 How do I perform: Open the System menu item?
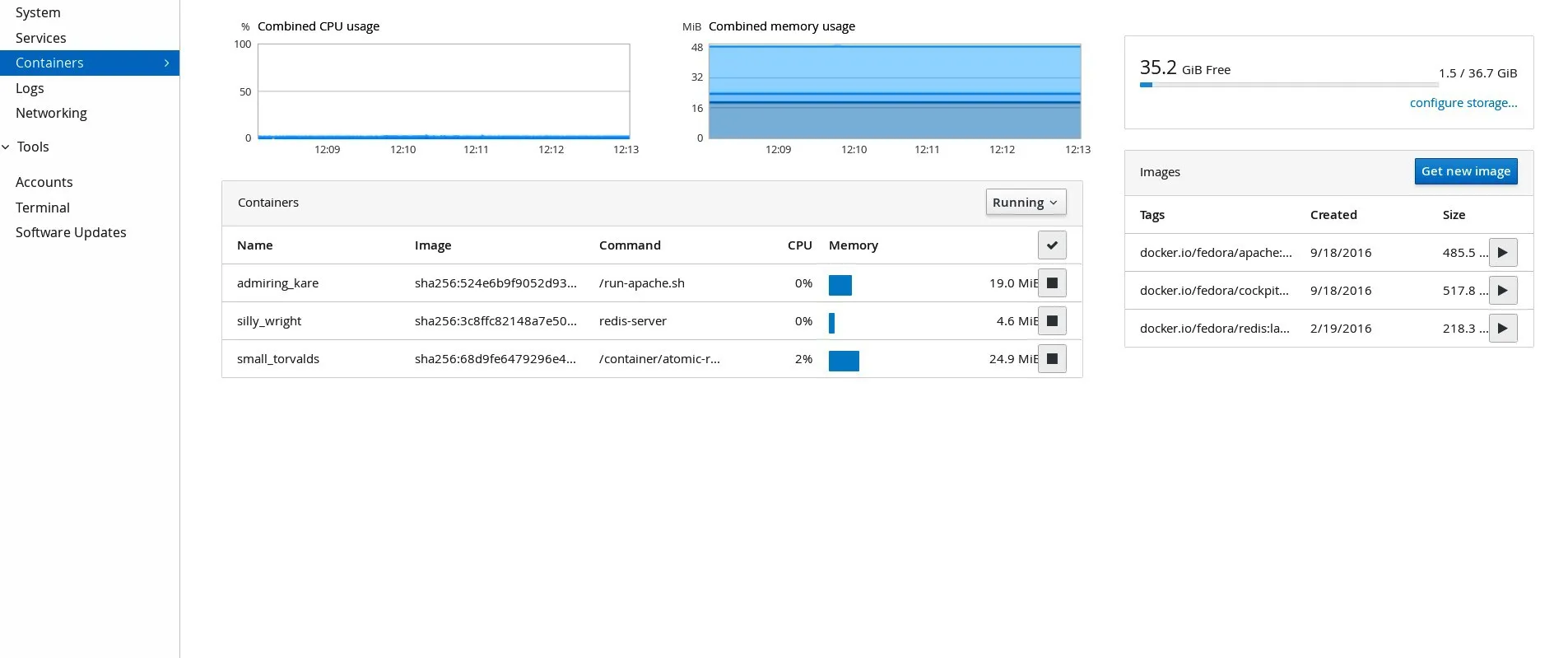pos(38,13)
